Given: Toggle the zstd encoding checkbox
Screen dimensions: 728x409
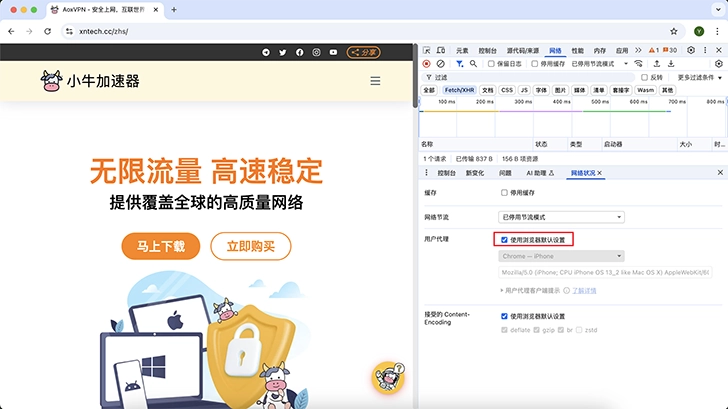Looking at the screenshot, I should click(x=579, y=330).
